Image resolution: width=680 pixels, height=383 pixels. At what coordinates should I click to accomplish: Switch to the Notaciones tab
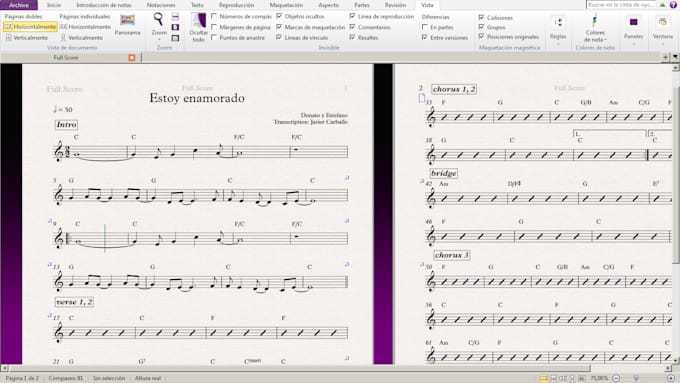tap(161, 5)
